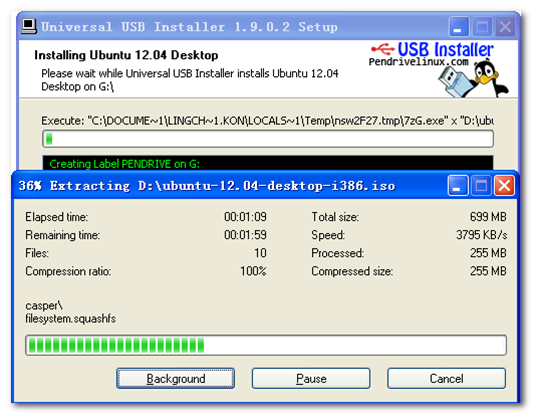The width and height of the screenshot is (533, 415).
Task: Select the 'Creating Label PENDRIVE on G:' log line
Action: click(124, 164)
